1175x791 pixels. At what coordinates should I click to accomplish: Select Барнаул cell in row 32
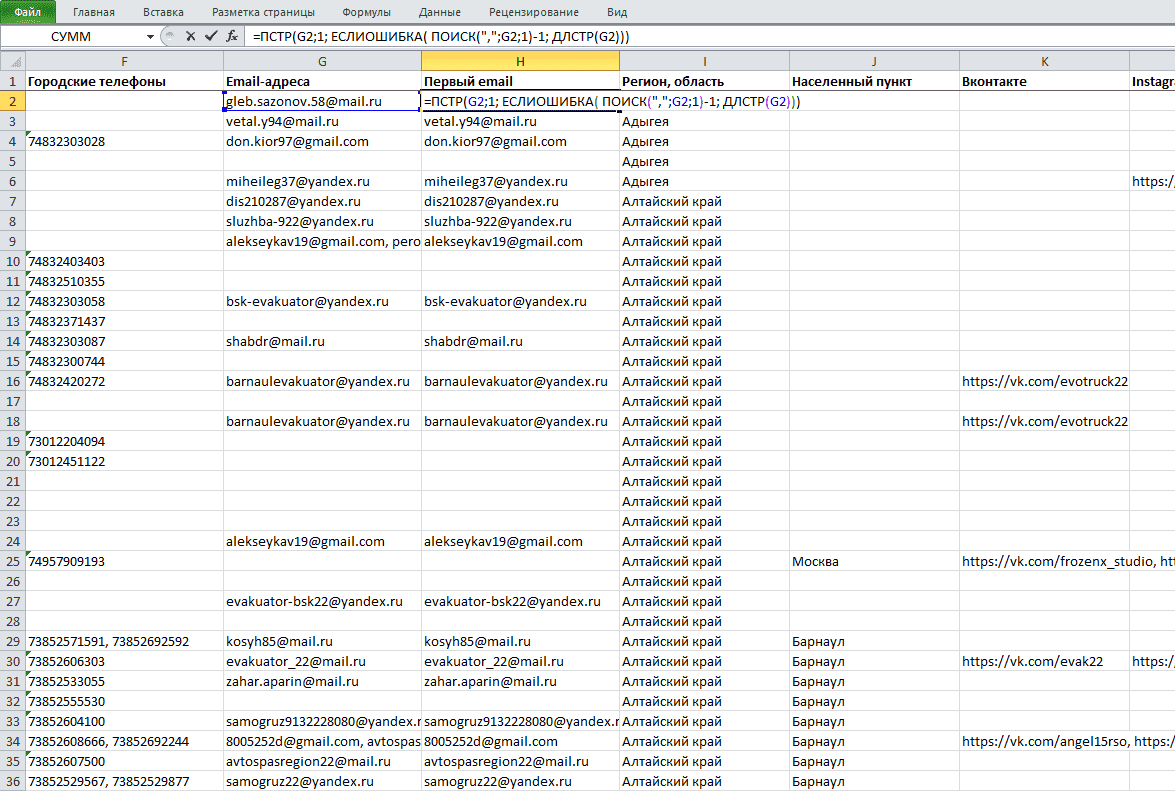874,701
